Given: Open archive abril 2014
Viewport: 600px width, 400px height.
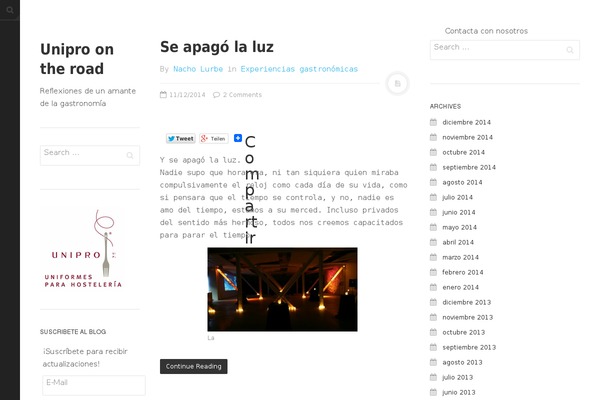Looking at the screenshot, I should (x=458, y=242).
